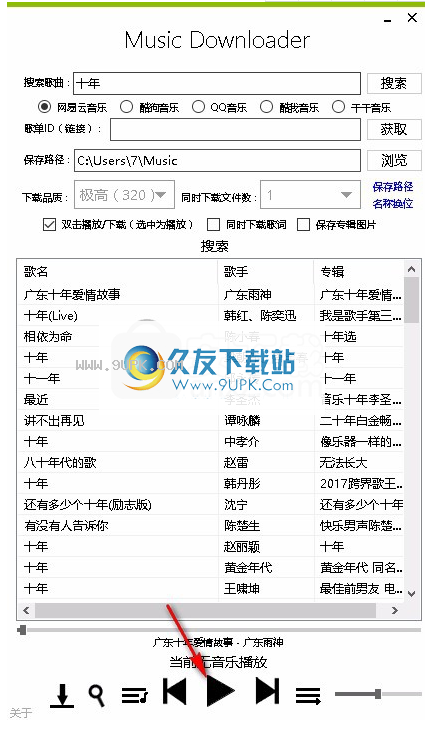Open the music playlist icon
Image resolution: width=425 pixels, height=736 pixels.
[x=135, y=695]
